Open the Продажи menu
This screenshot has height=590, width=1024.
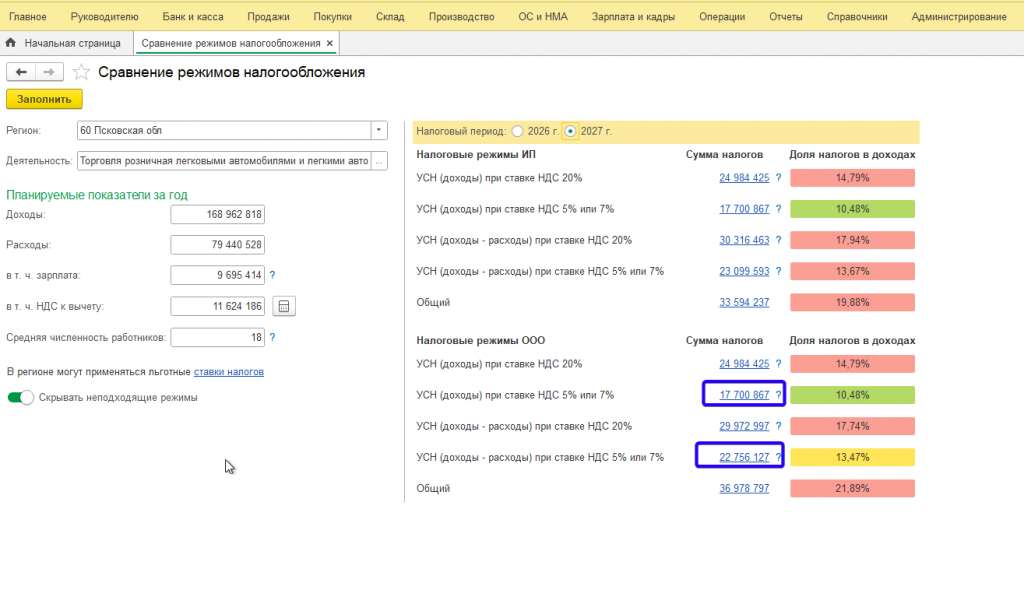coord(268,16)
